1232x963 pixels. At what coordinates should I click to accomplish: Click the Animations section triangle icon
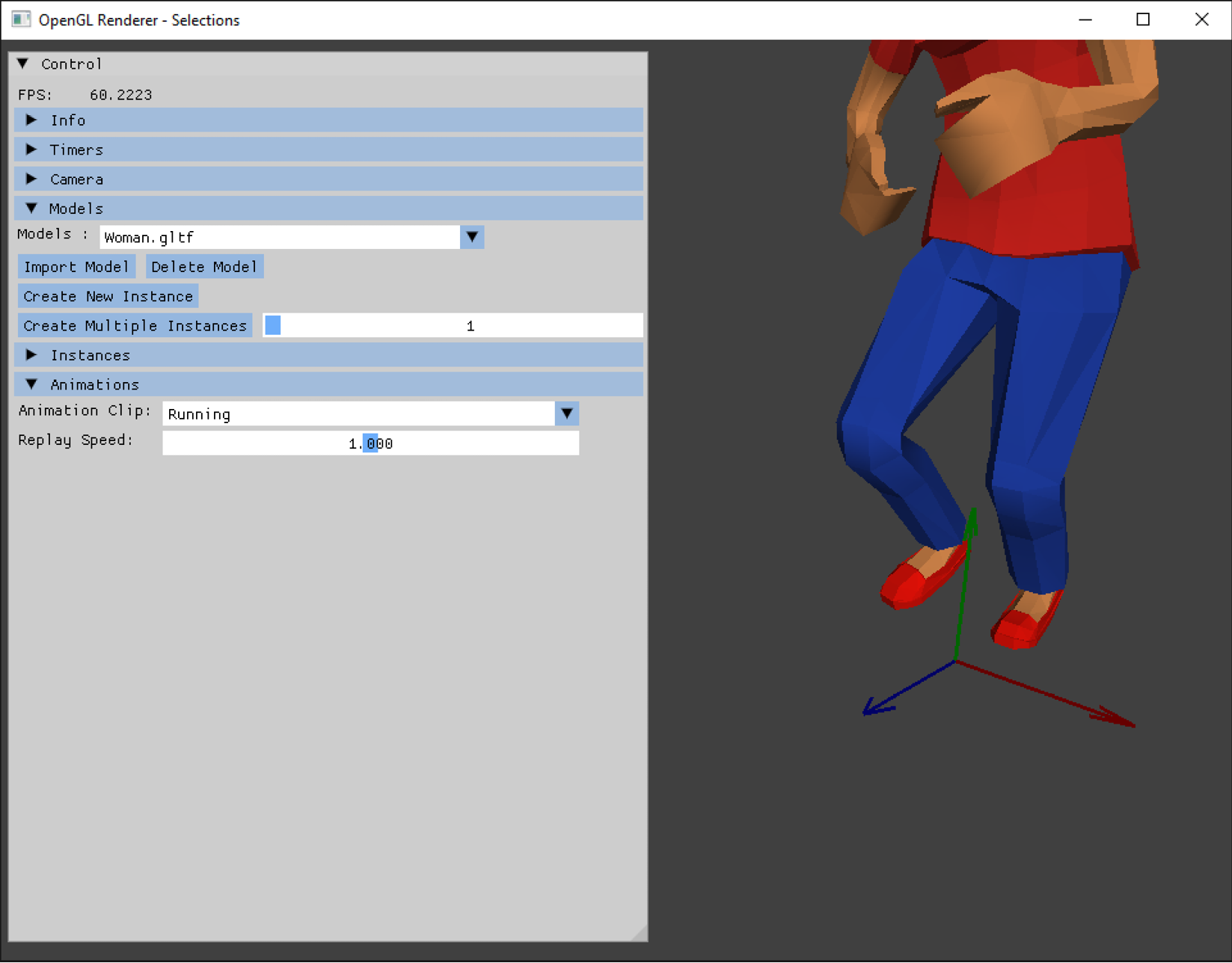[31, 384]
